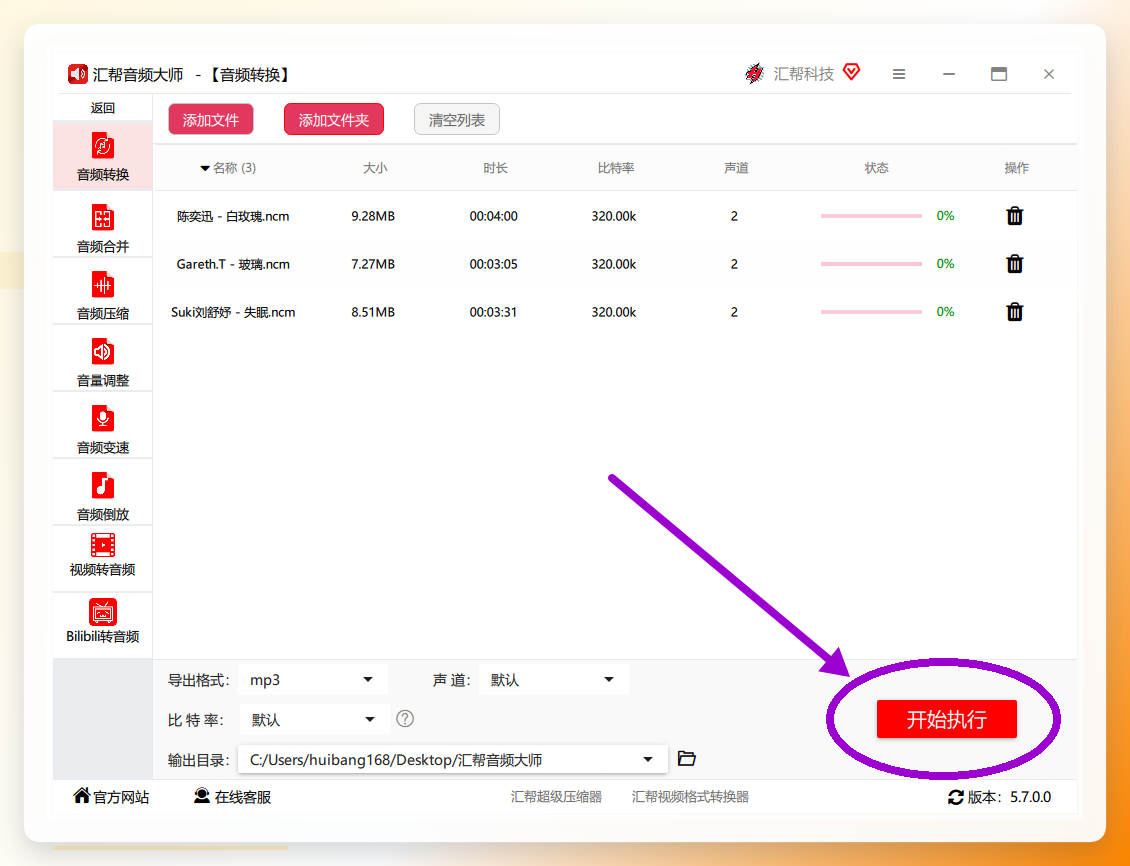The height and width of the screenshot is (866, 1130).
Task: Click the 官方网站 home icon
Action: pyautogui.click(x=81, y=795)
